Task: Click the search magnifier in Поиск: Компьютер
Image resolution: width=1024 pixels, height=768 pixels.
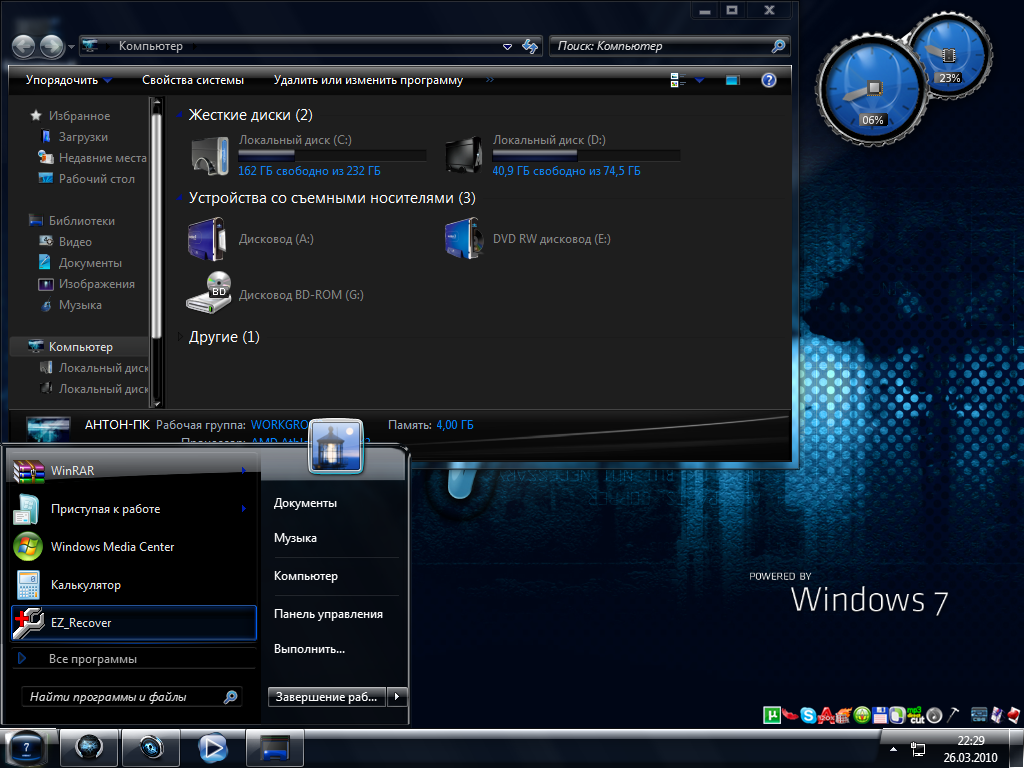Action: tap(778, 46)
